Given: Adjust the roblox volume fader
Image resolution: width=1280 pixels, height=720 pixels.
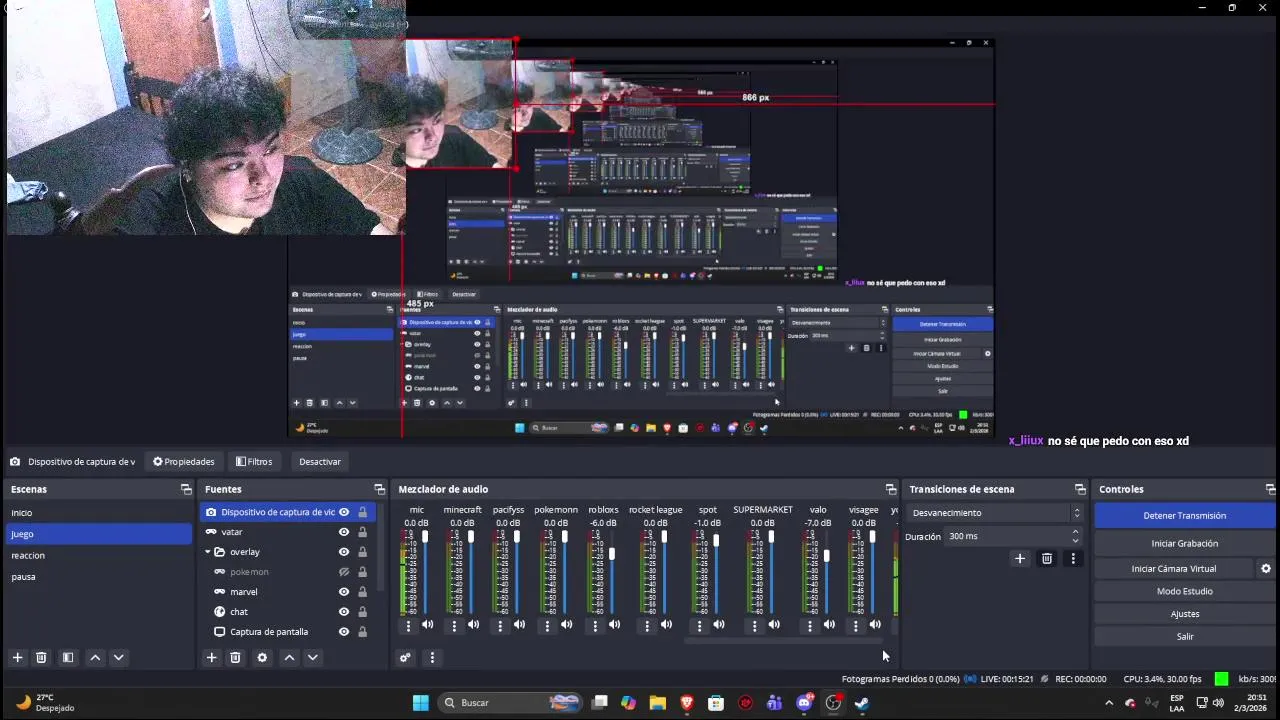Looking at the screenshot, I should [x=612, y=553].
